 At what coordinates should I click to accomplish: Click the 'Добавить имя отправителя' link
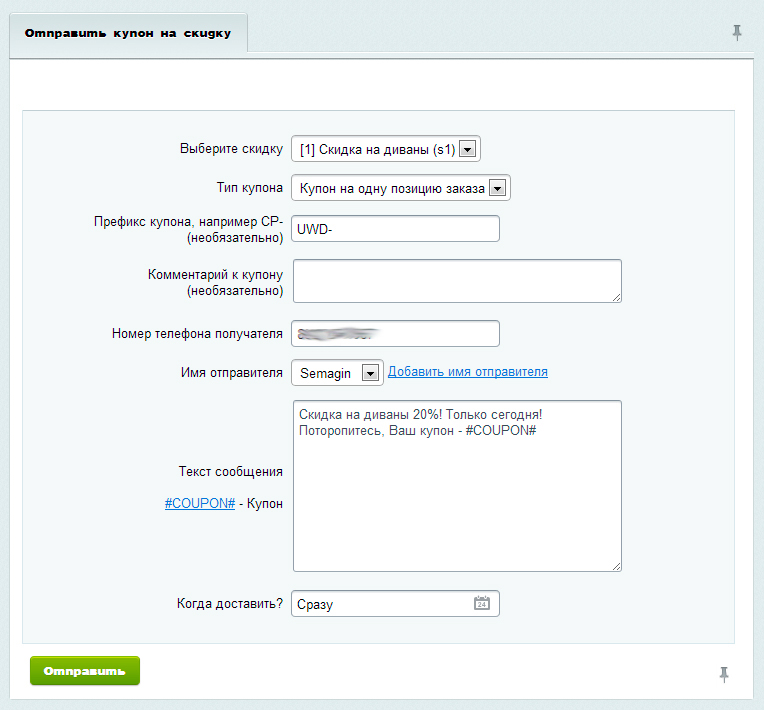click(x=467, y=372)
